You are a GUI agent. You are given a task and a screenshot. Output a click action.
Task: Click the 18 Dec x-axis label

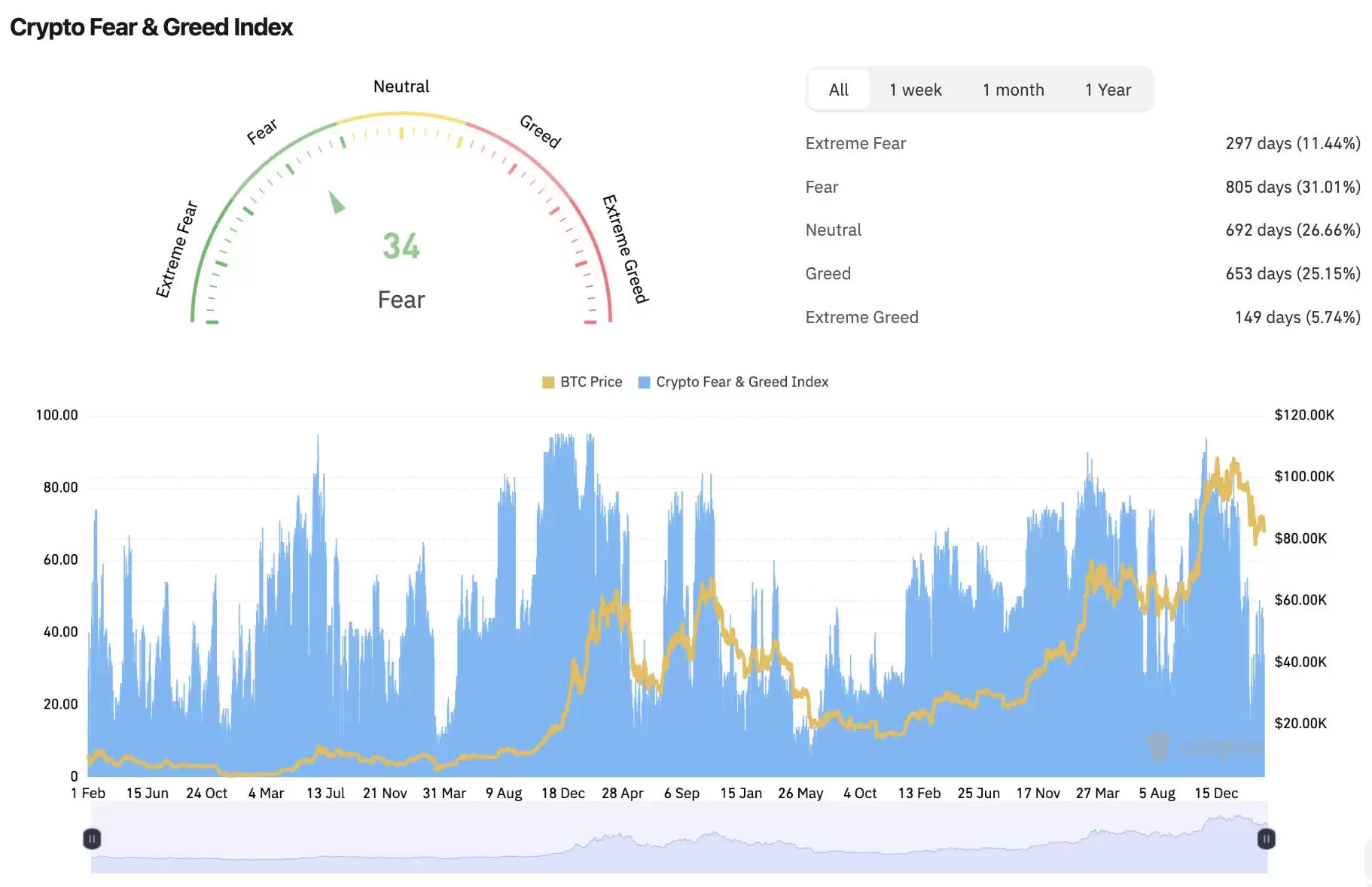click(x=563, y=794)
